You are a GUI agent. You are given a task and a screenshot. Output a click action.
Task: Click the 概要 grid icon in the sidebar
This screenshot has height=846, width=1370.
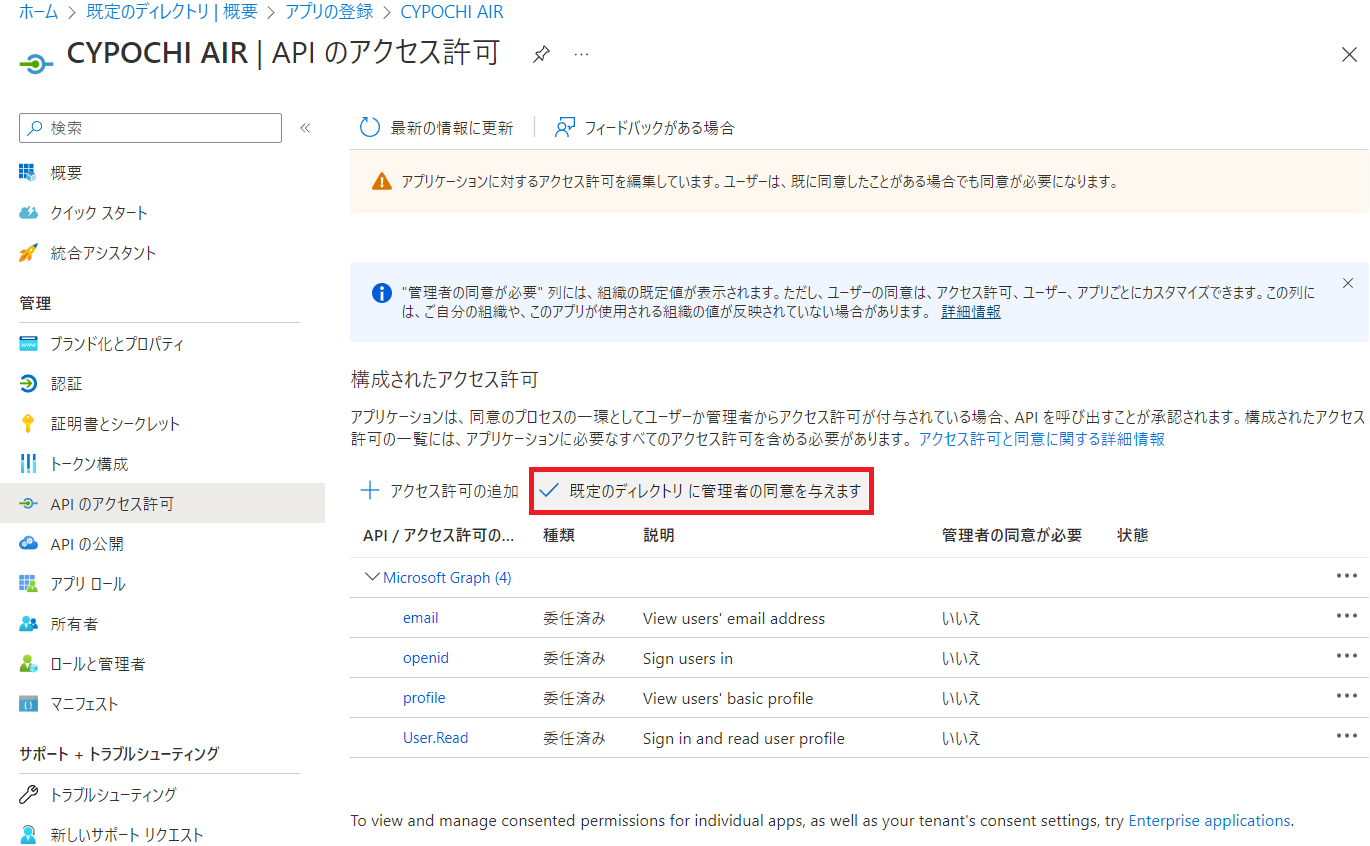pos(28,173)
